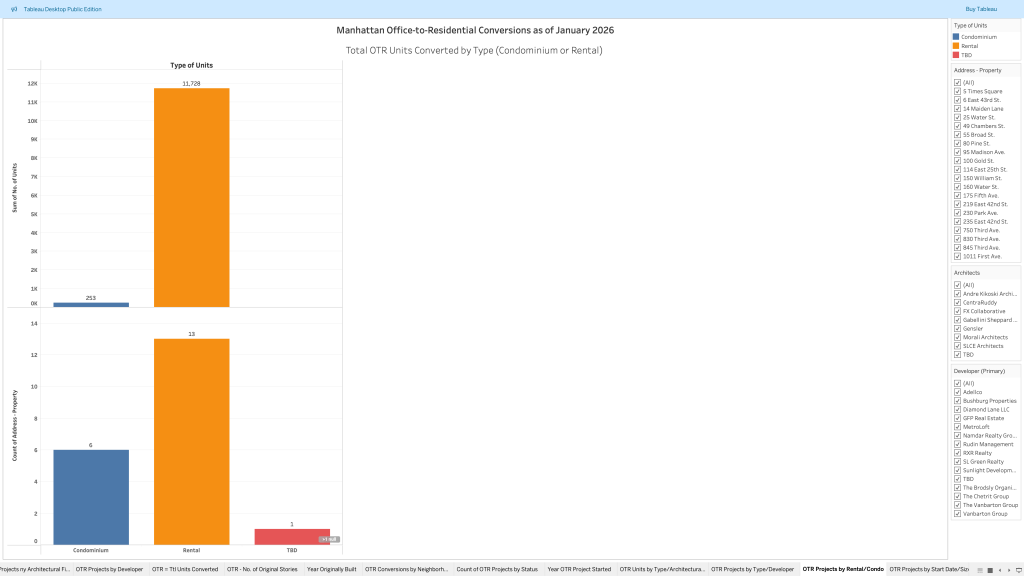Viewport: 1024px width, 576px height.
Task: Toggle (All) in Architects filter
Action: click(958, 285)
